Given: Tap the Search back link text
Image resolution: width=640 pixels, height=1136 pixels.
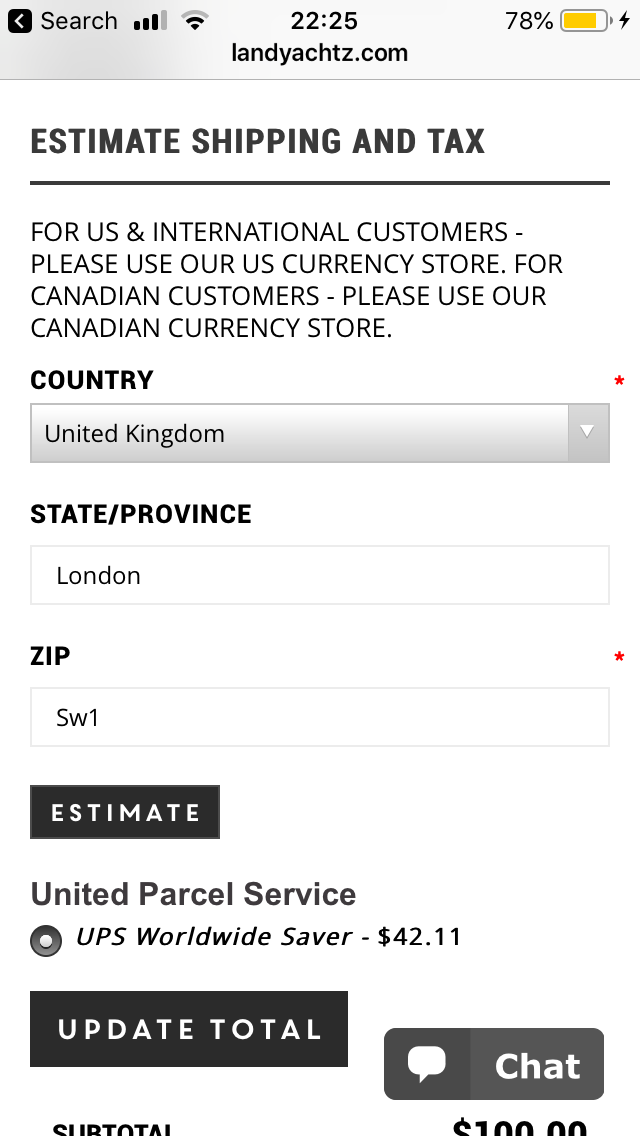Looking at the screenshot, I should coord(78,21).
